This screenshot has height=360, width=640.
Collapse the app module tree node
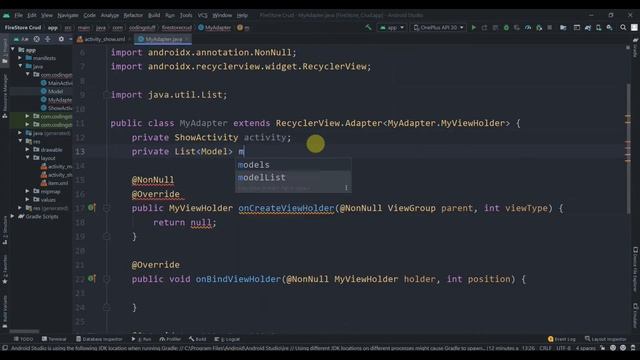tap(13, 49)
